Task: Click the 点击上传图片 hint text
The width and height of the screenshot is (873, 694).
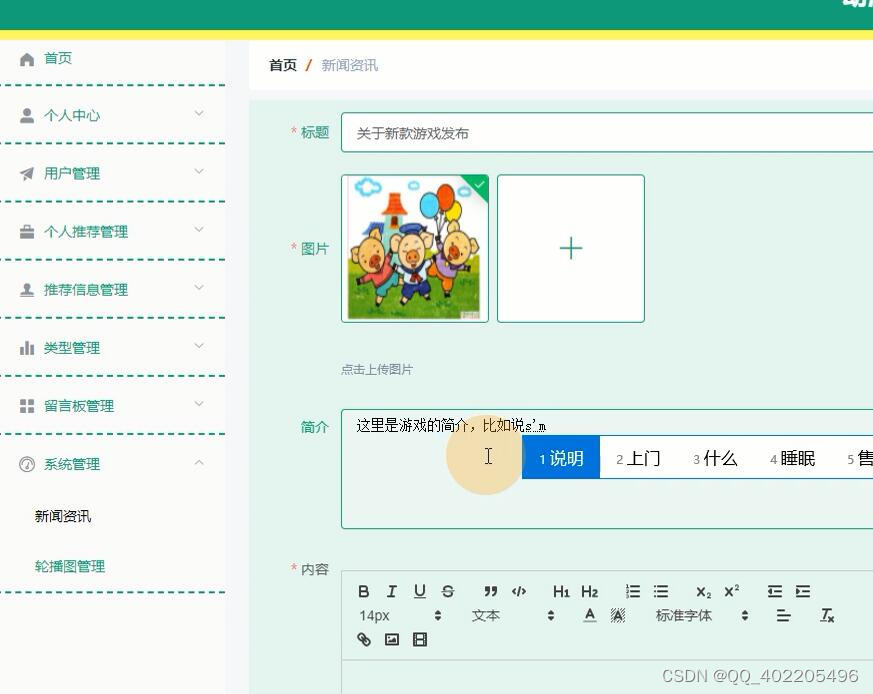Action: point(377,369)
